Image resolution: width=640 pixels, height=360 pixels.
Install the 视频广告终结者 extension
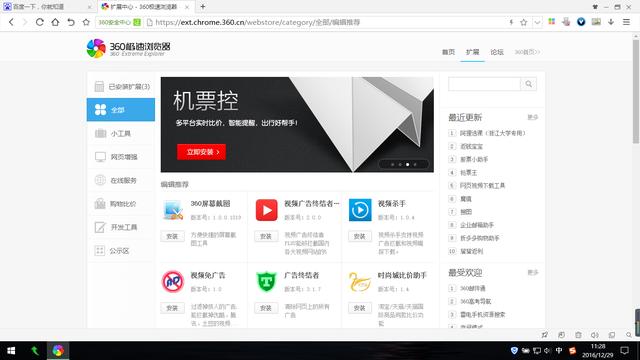266,236
